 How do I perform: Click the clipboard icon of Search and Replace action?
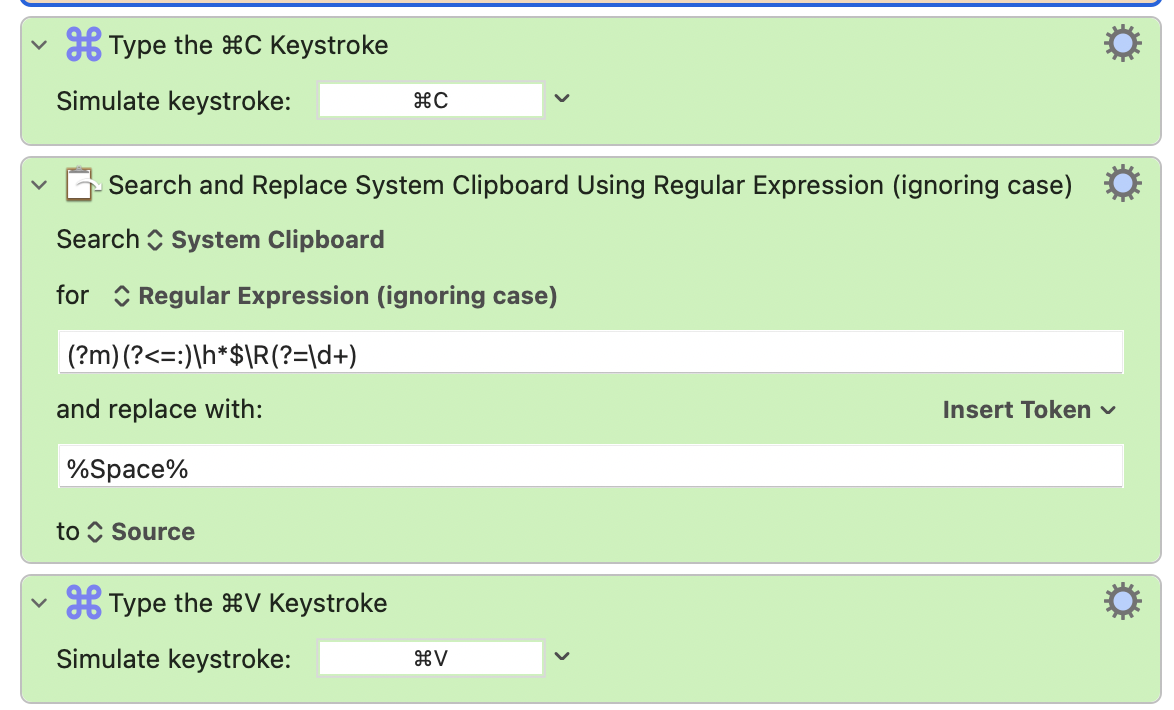[x=83, y=184]
